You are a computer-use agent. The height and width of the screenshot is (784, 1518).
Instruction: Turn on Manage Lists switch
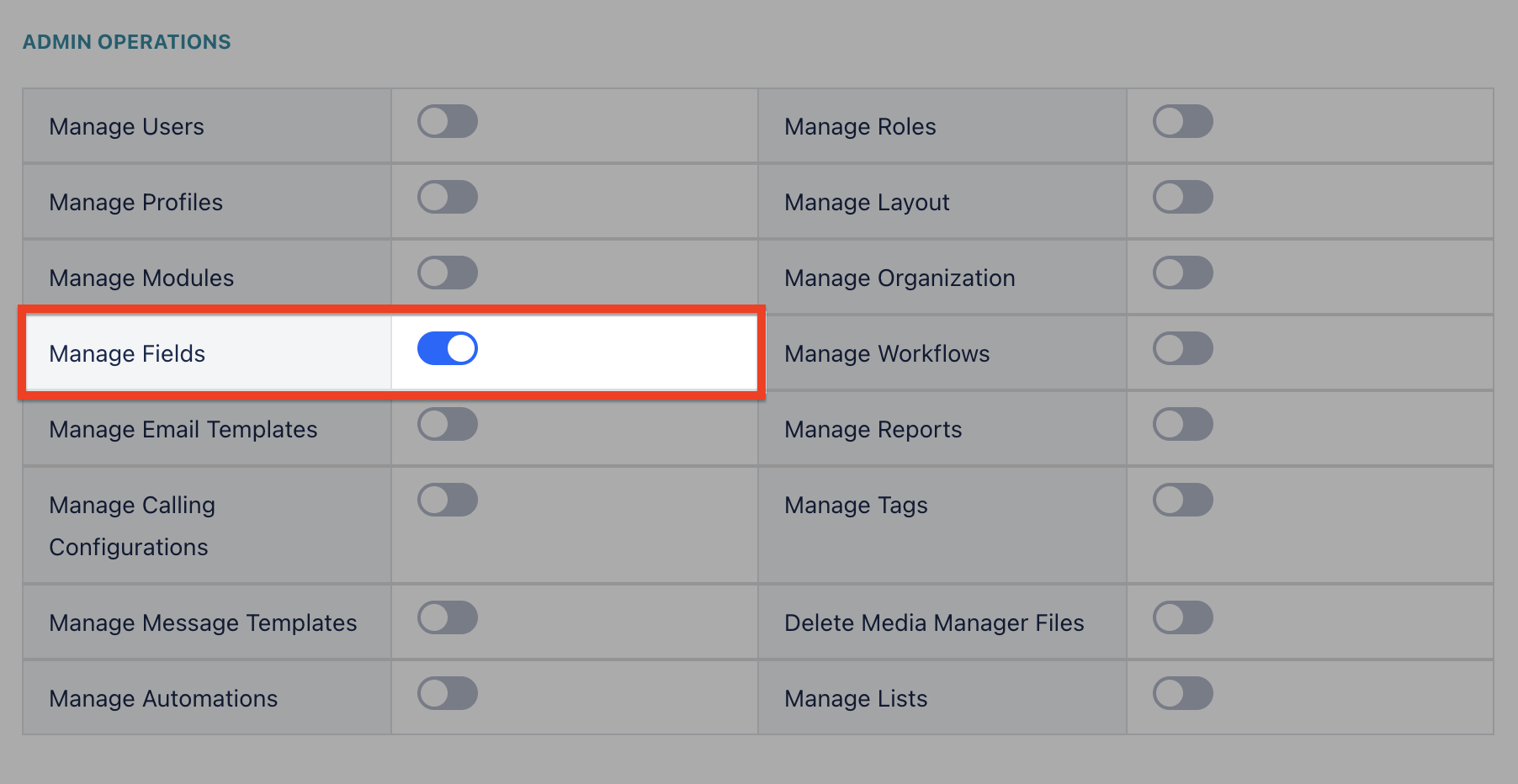tap(1183, 693)
